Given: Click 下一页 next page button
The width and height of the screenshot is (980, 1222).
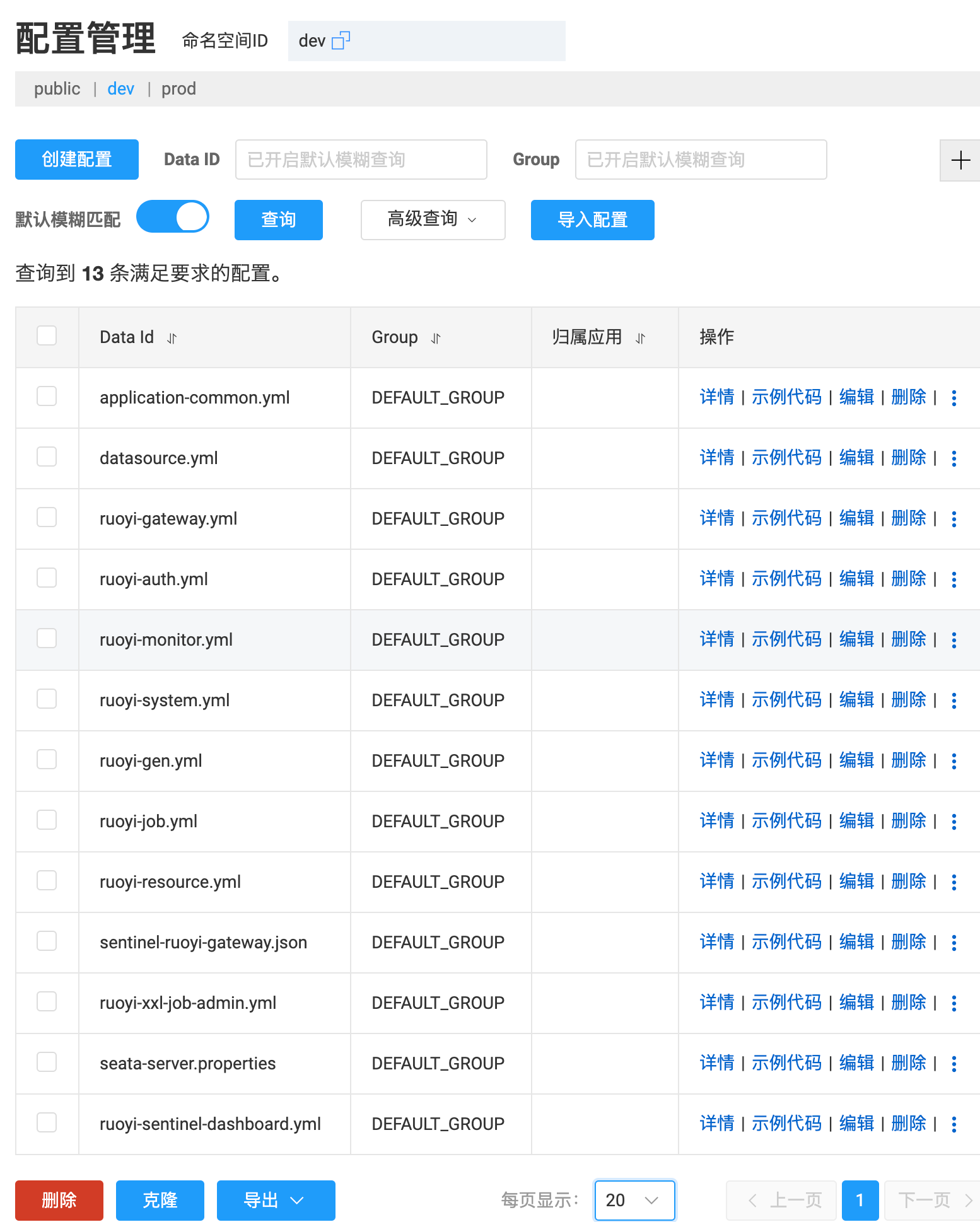Looking at the screenshot, I should [x=933, y=1201].
